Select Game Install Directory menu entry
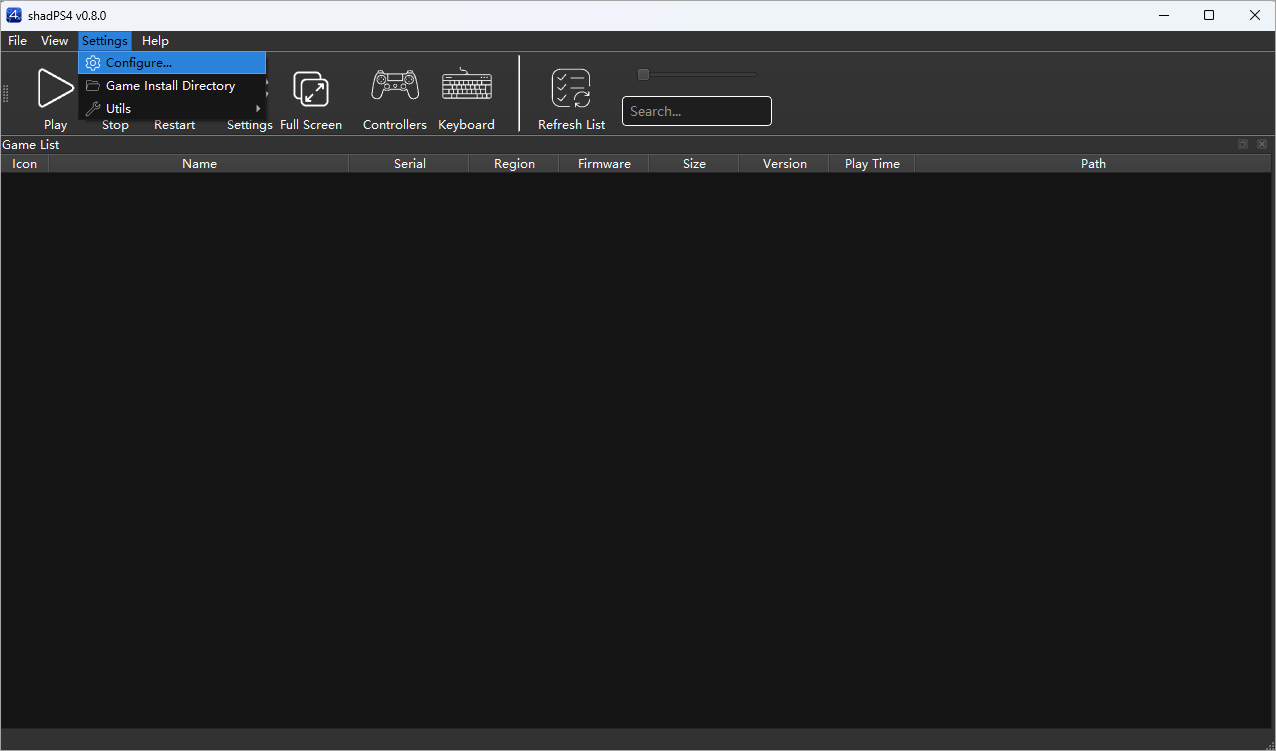Image resolution: width=1276 pixels, height=751 pixels. (x=170, y=86)
